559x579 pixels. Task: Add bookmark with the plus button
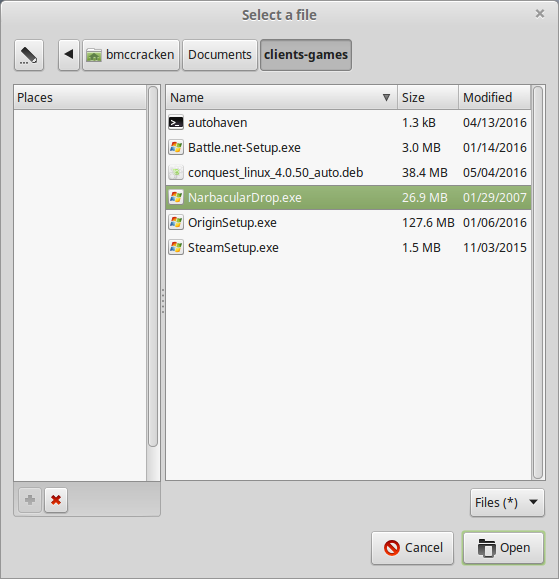pos(30,500)
